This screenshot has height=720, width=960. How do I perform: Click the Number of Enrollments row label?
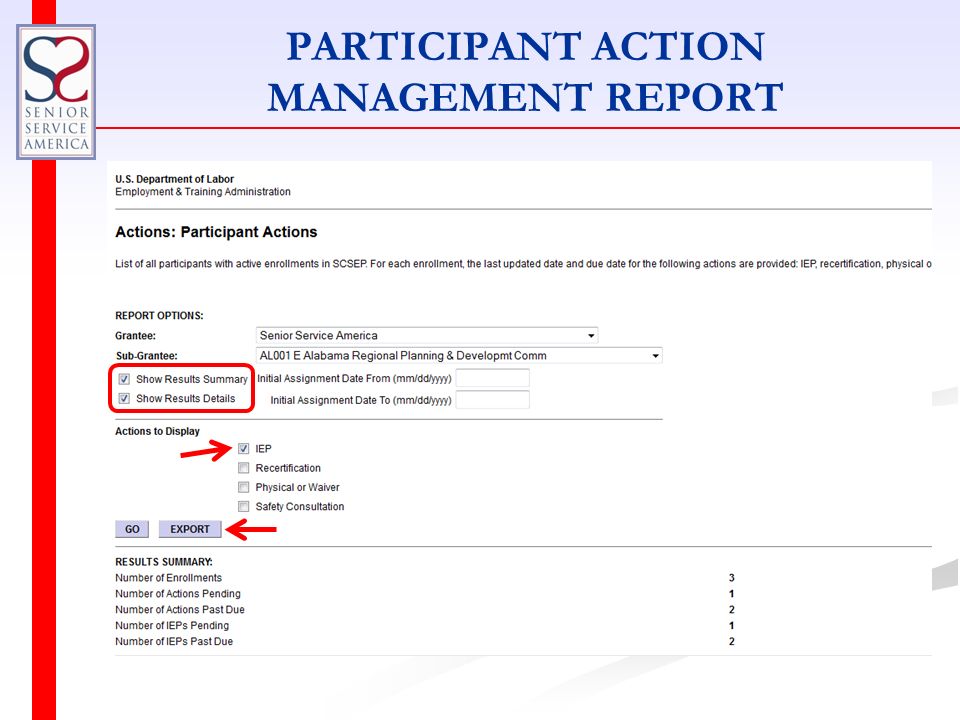pyautogui.click(x=168, y=577)
